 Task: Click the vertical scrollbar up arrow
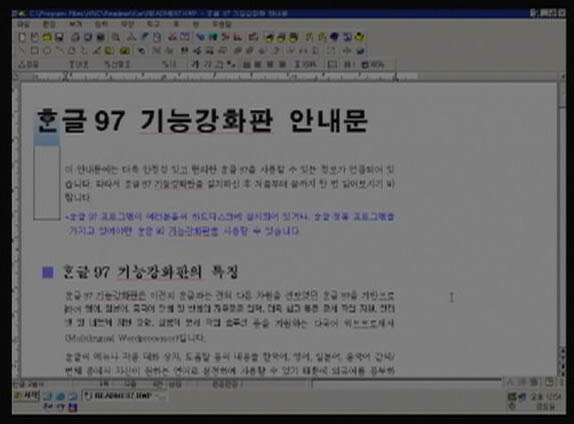tap(562, 77)
